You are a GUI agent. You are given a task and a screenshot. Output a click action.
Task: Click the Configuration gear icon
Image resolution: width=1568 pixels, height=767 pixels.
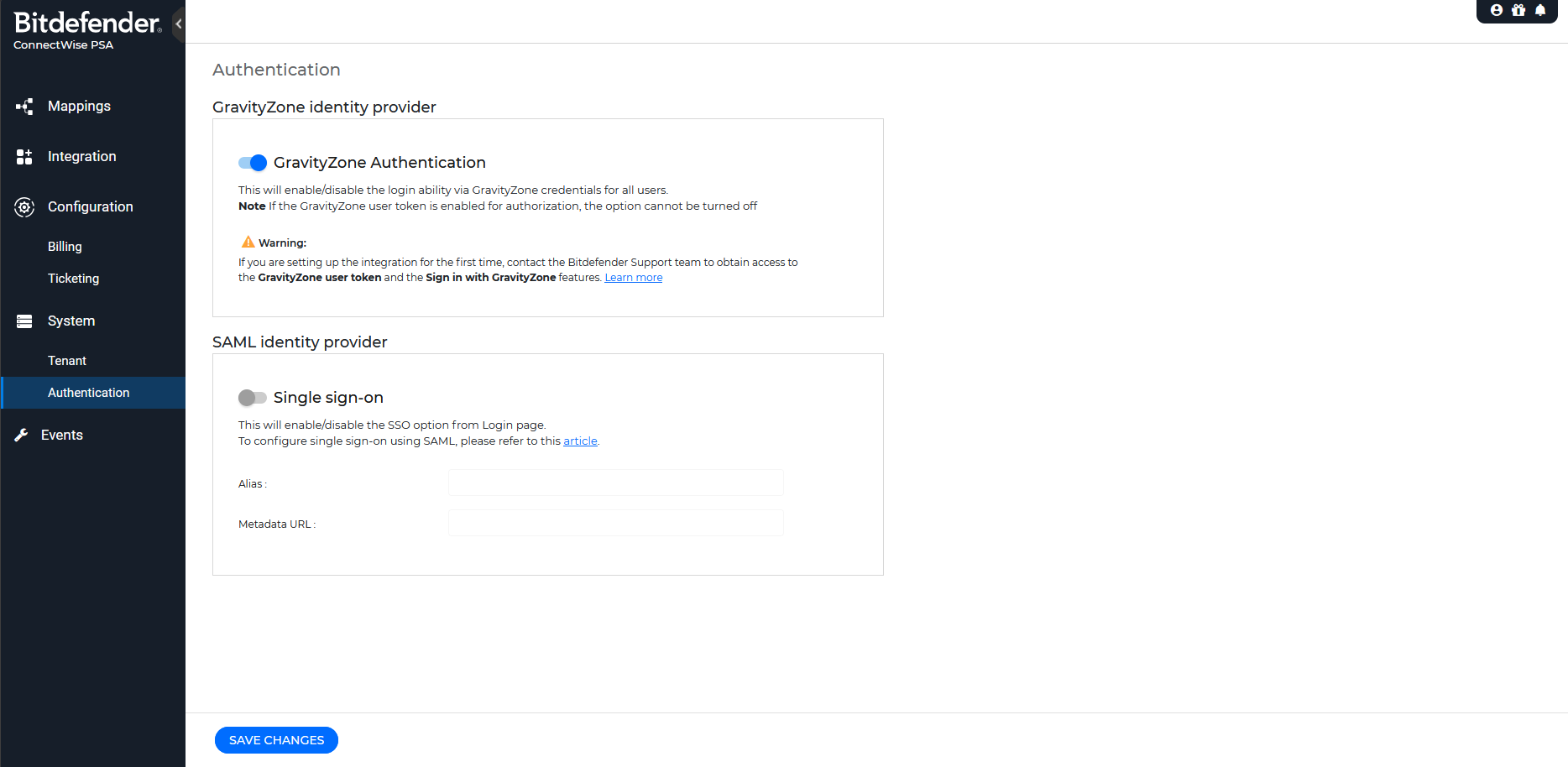point(24,207)
